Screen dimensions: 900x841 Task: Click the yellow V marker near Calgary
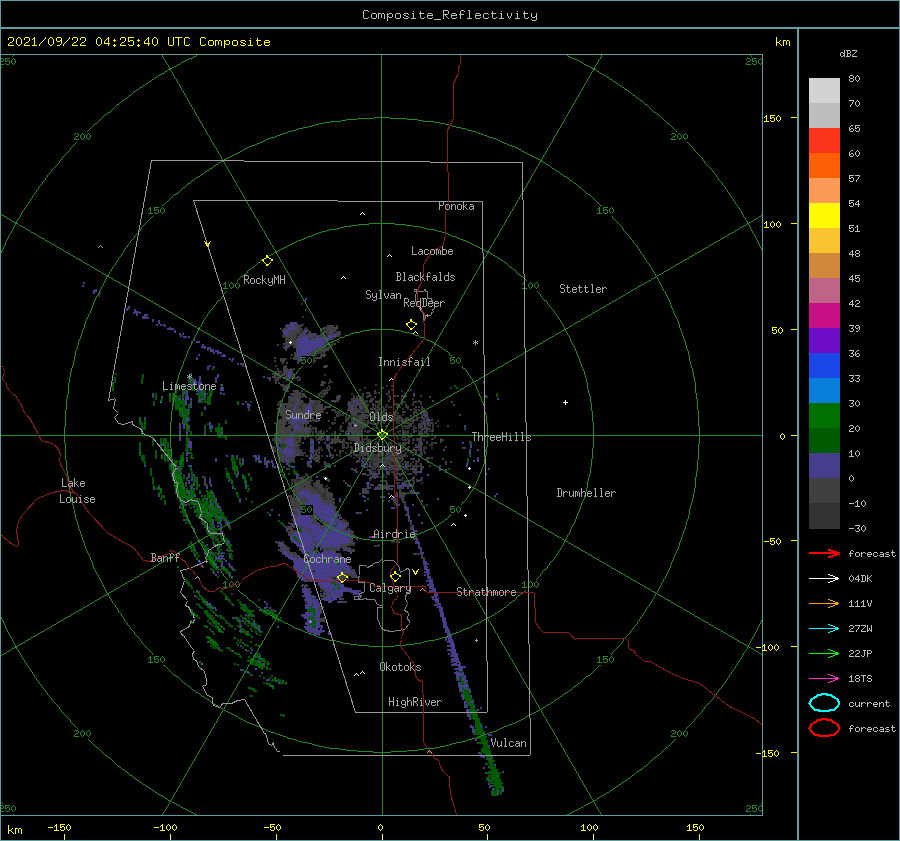[415, 572]
